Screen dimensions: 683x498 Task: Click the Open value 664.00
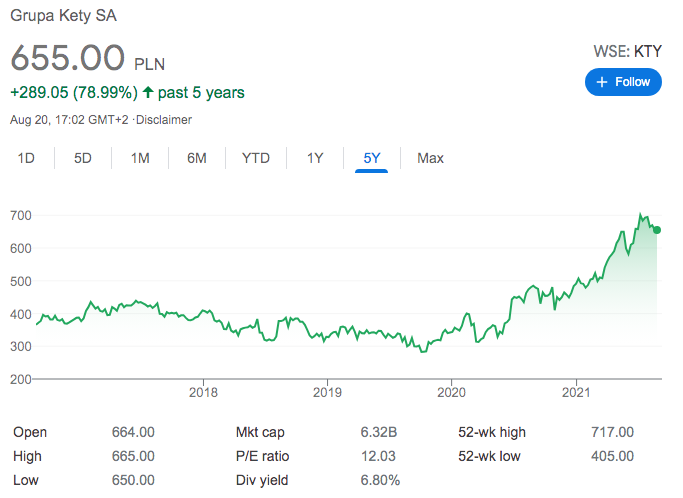tap(133, 432)
